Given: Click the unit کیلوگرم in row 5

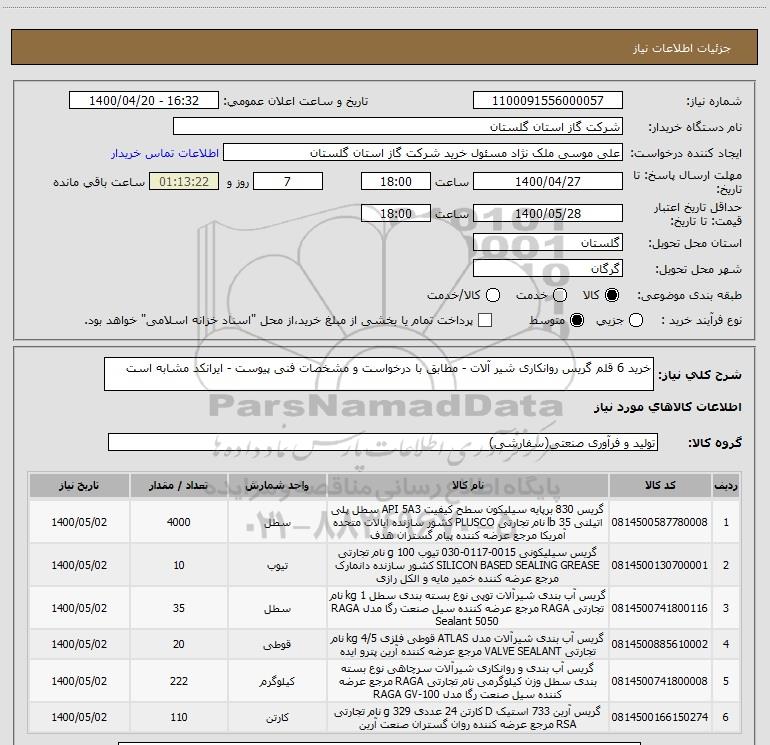Looking at the screenshot, I should coord(277,682).
